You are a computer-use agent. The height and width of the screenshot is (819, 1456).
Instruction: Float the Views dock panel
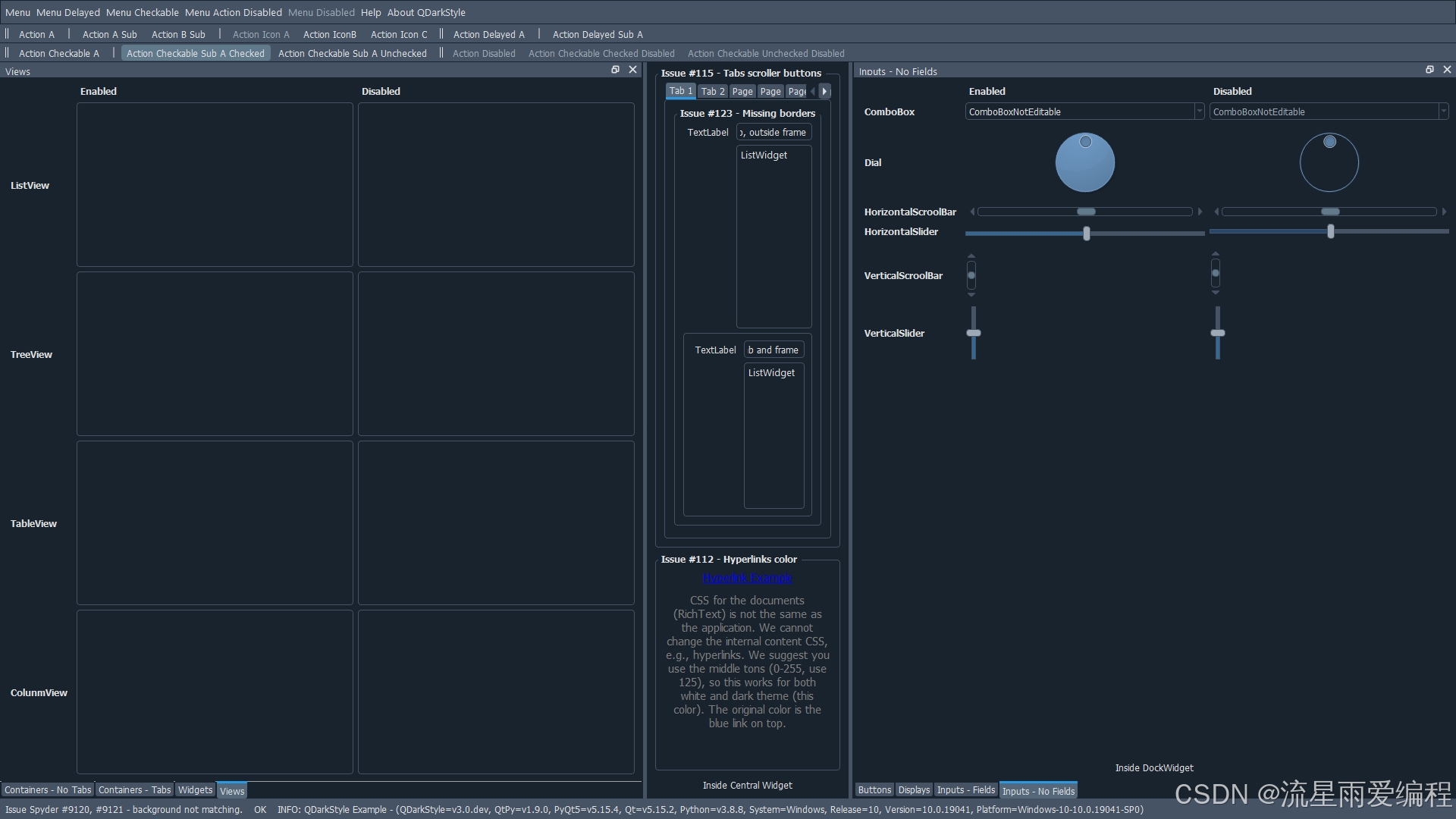click(x=615, y=70)
